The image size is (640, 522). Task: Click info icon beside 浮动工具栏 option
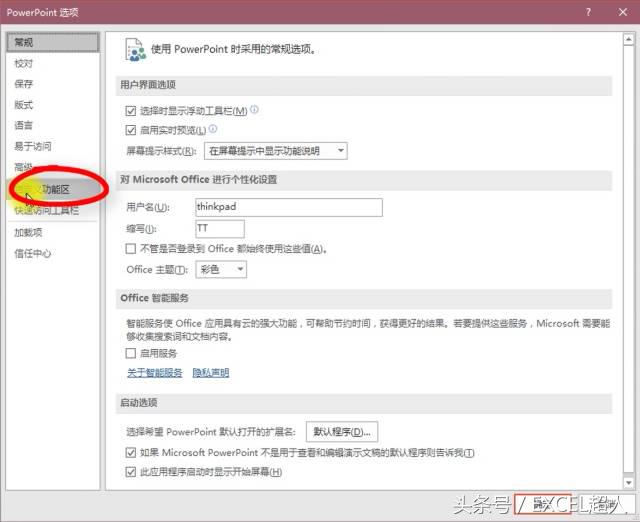[x=254, y=109]
